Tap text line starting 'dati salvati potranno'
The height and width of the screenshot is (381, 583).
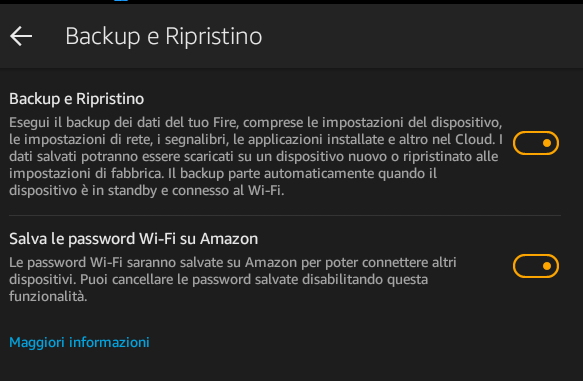[x=254, y=156]
